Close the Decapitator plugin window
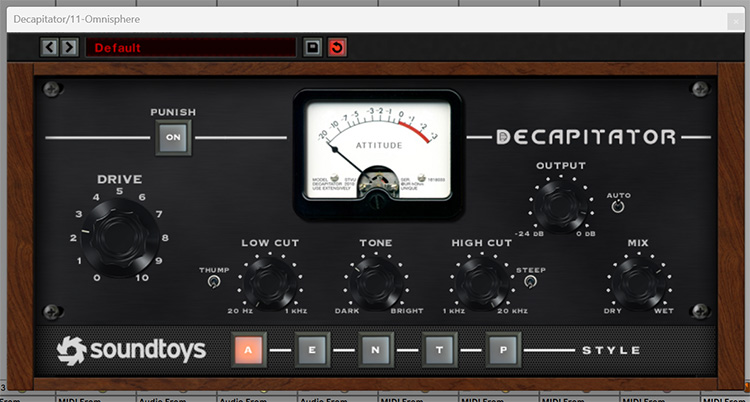The image size is (750, 402). 735,22
